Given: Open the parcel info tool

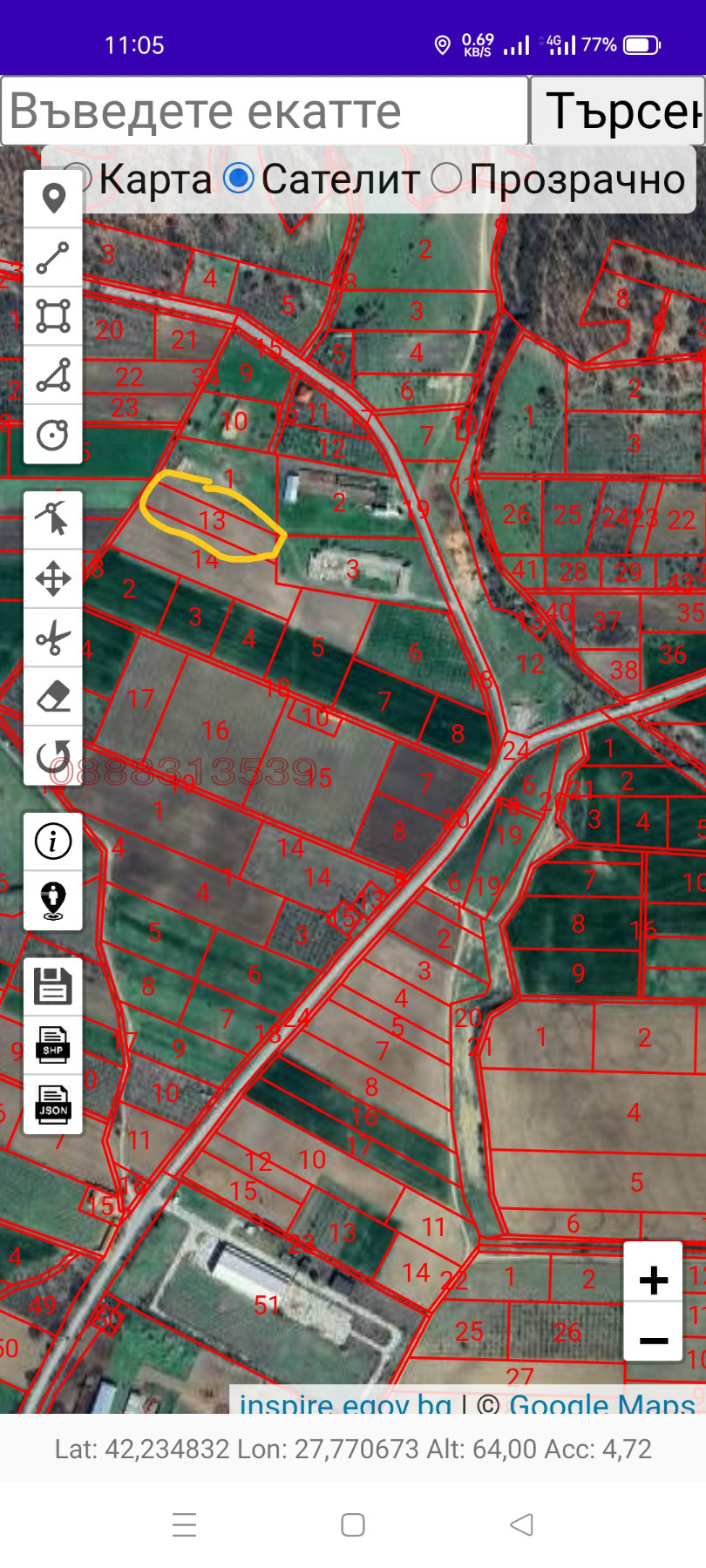Looking at the screenshot, I should pyautogui.click(x=53, y=841).
